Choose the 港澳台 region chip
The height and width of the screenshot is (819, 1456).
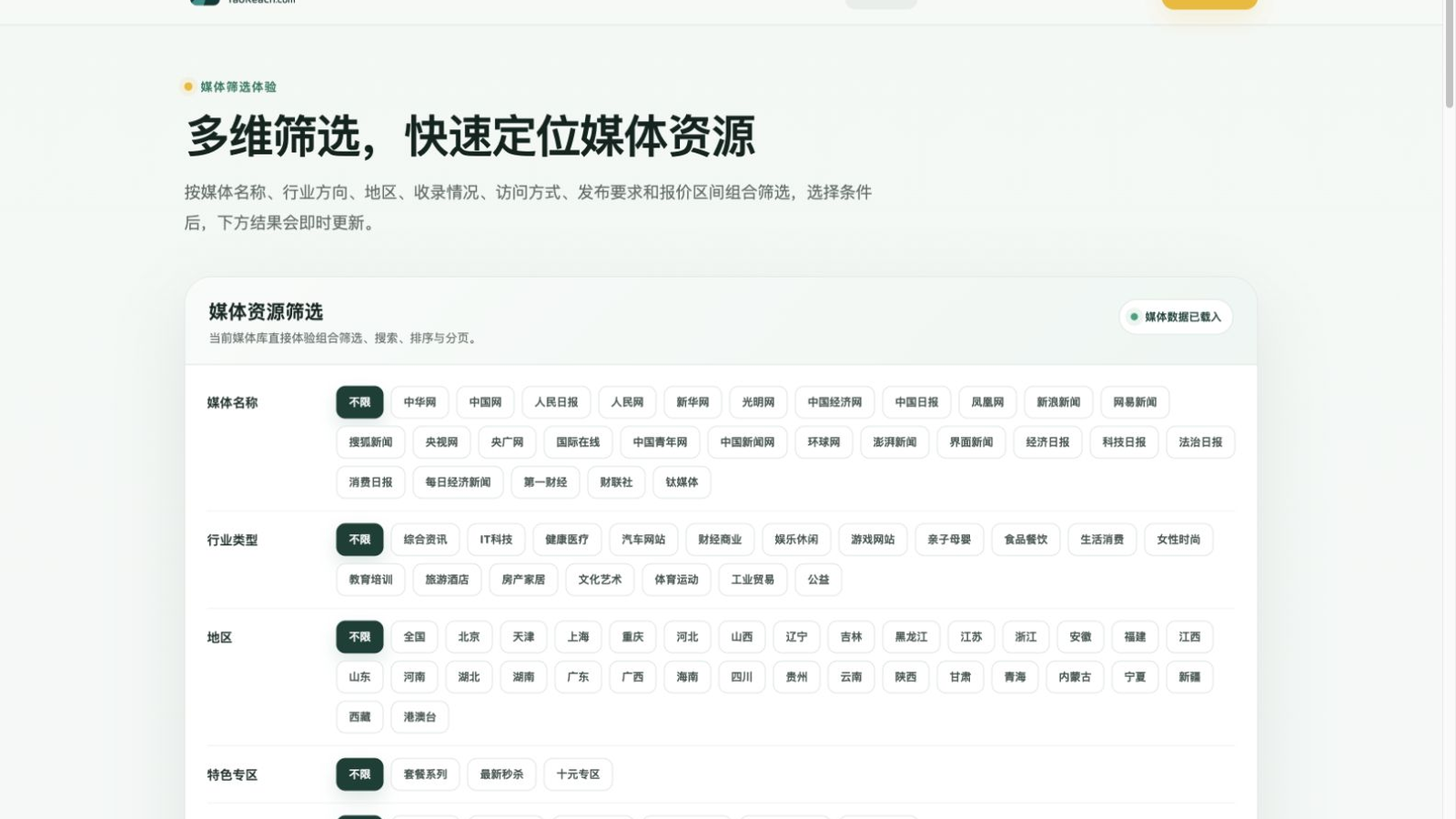tap(420, 717)
